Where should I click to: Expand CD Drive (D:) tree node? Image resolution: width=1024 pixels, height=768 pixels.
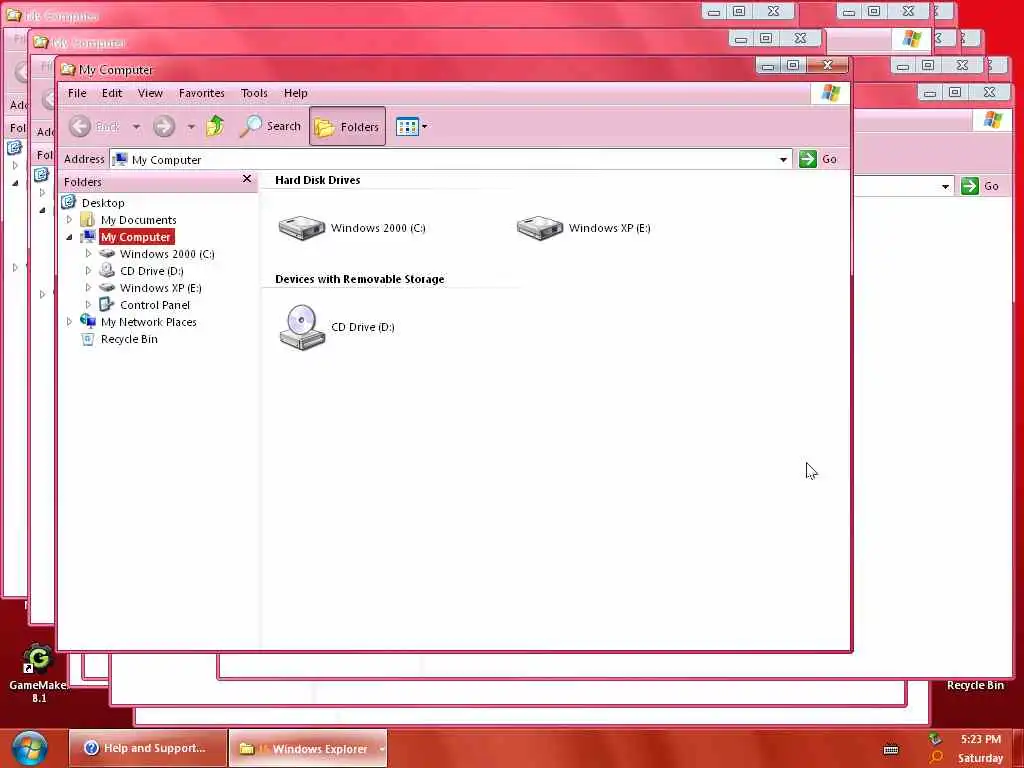88,270
